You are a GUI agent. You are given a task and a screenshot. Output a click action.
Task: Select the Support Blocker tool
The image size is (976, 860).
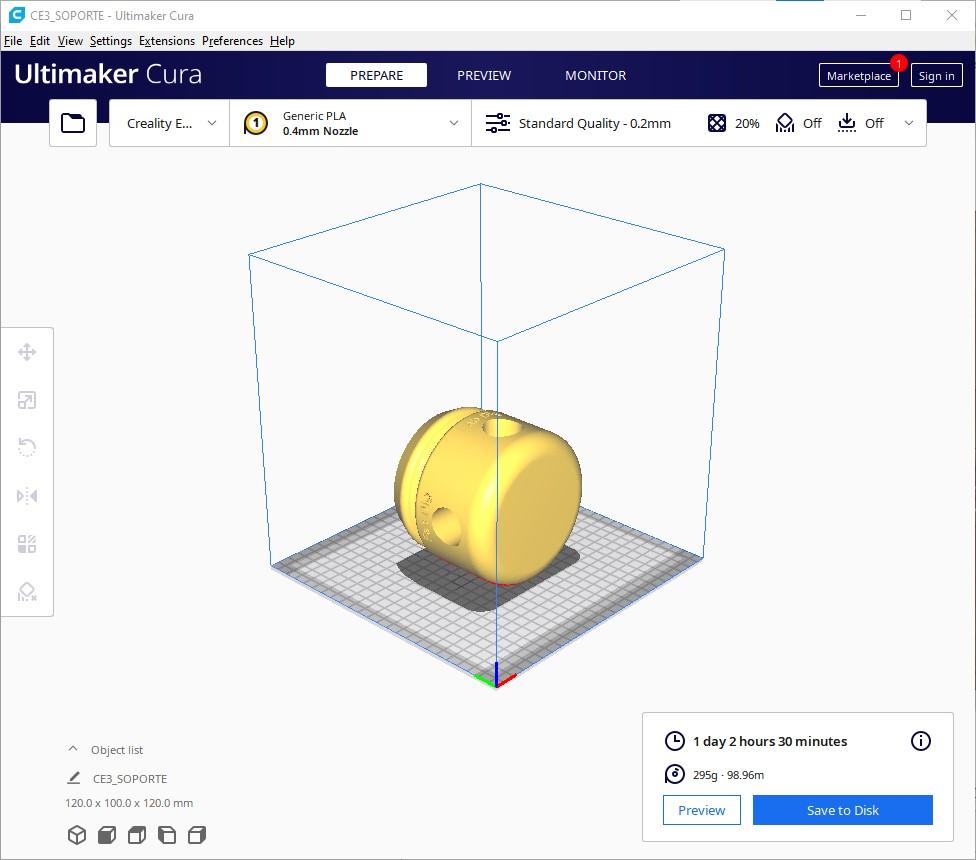click(x=27, y=592)
